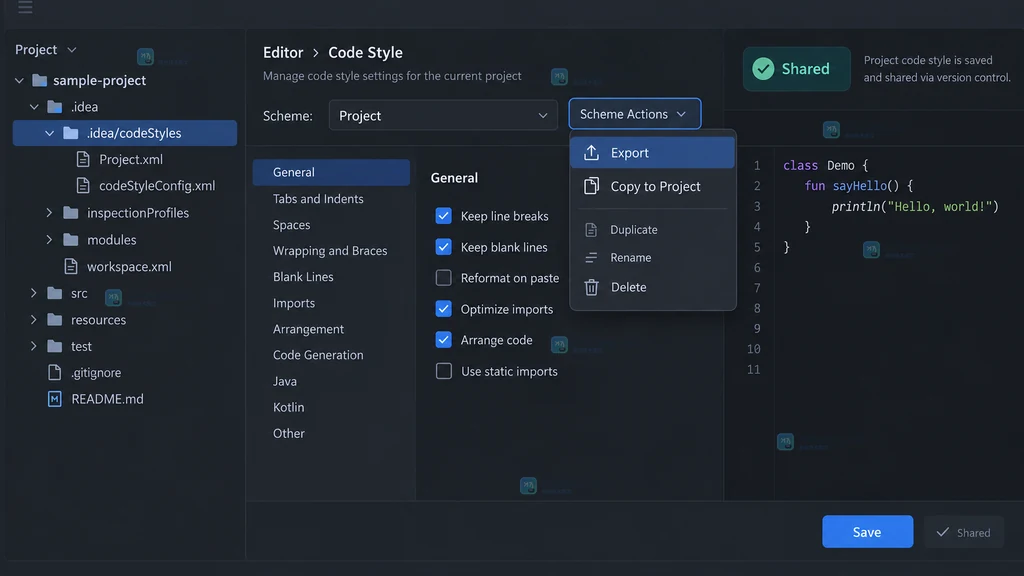1024x576 pixels.
Task: Click println line in code preview
Action: coord(914,207)
